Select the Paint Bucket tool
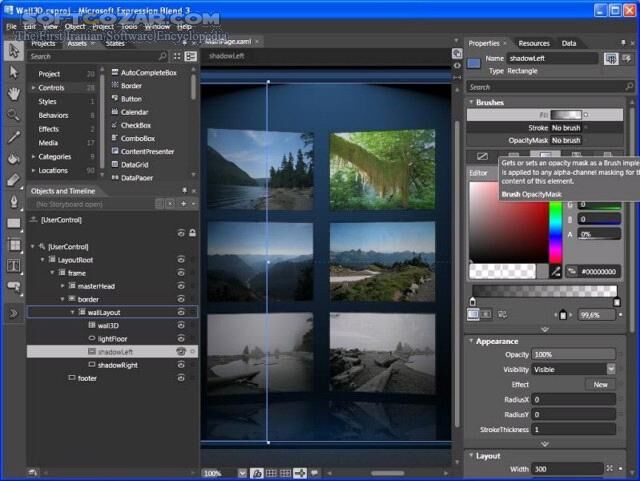The image size is (640, 481). coord(13,158)
